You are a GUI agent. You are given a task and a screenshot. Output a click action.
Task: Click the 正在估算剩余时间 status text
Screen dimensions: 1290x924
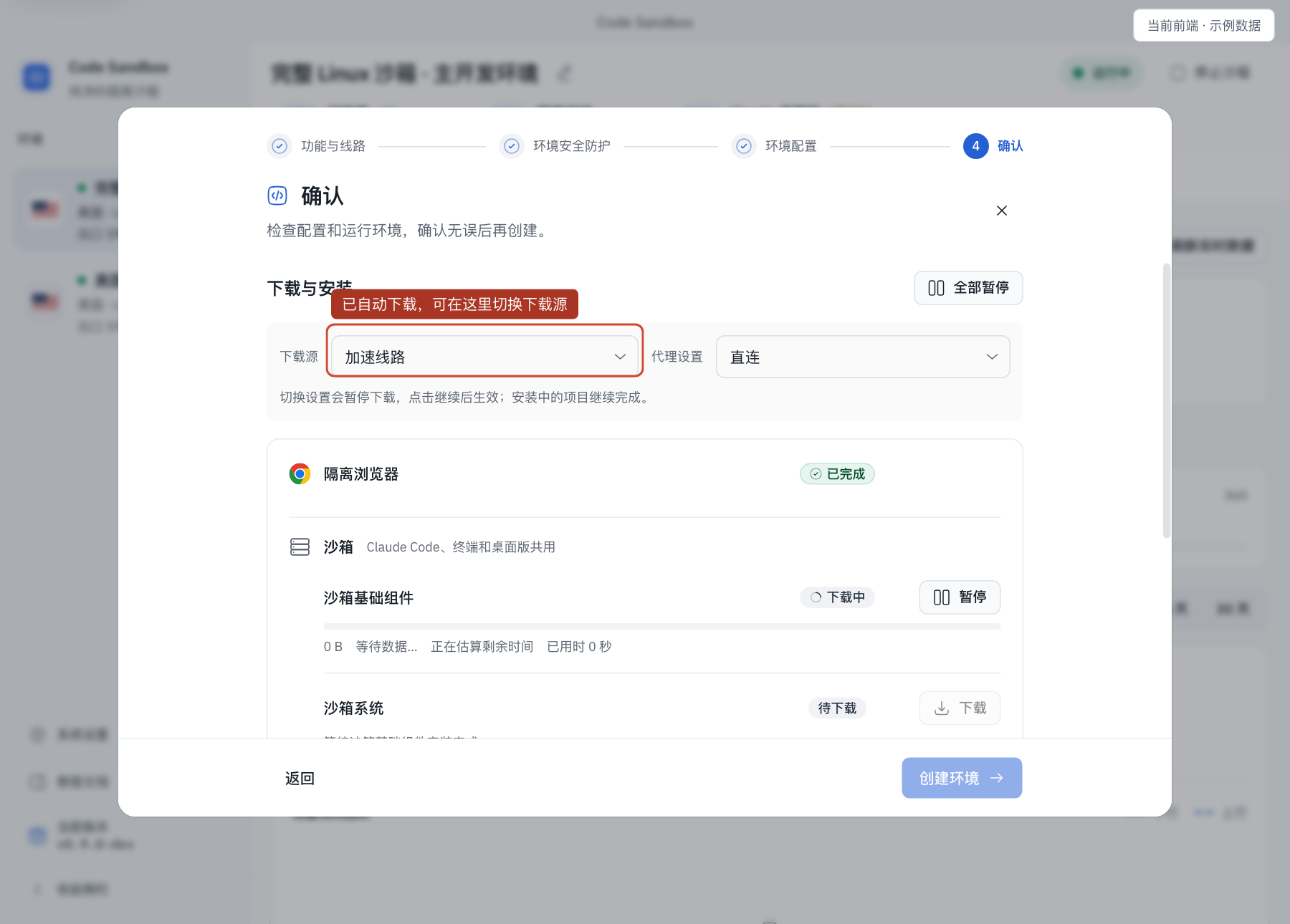click(482, 647)
